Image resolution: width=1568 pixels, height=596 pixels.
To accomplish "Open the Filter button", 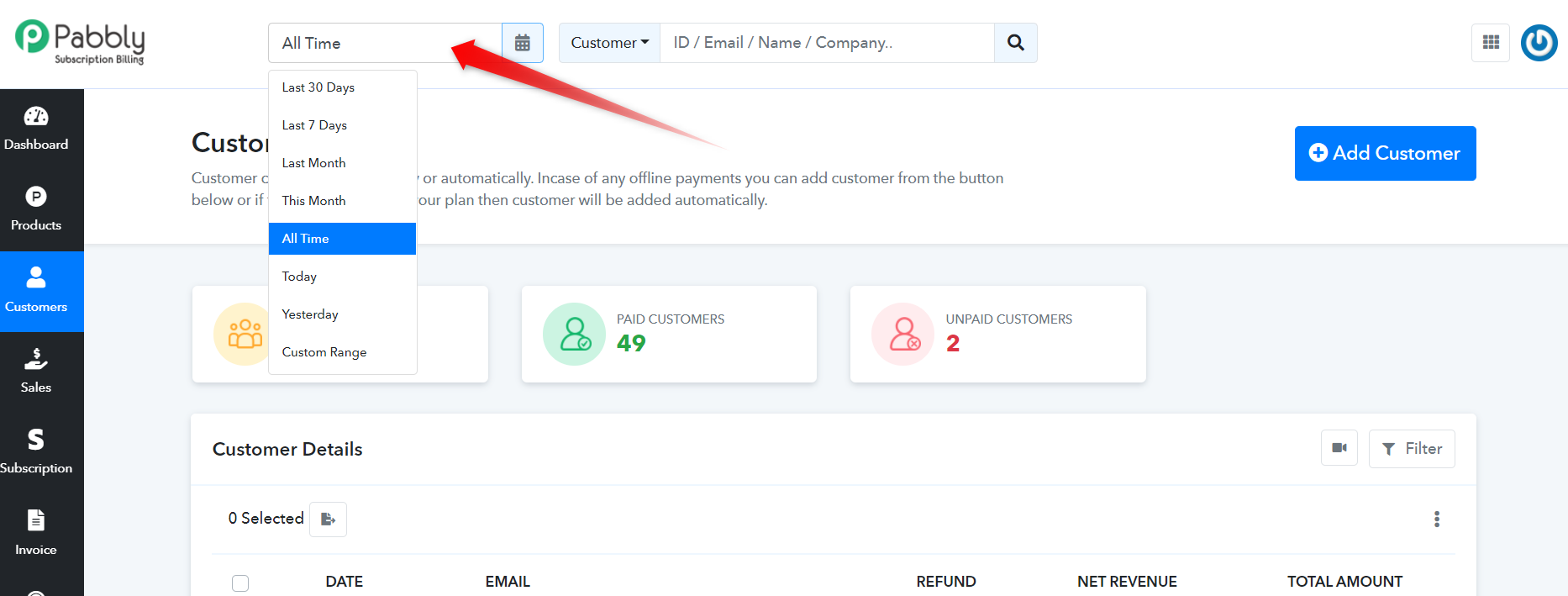I will pos(1412,448).
